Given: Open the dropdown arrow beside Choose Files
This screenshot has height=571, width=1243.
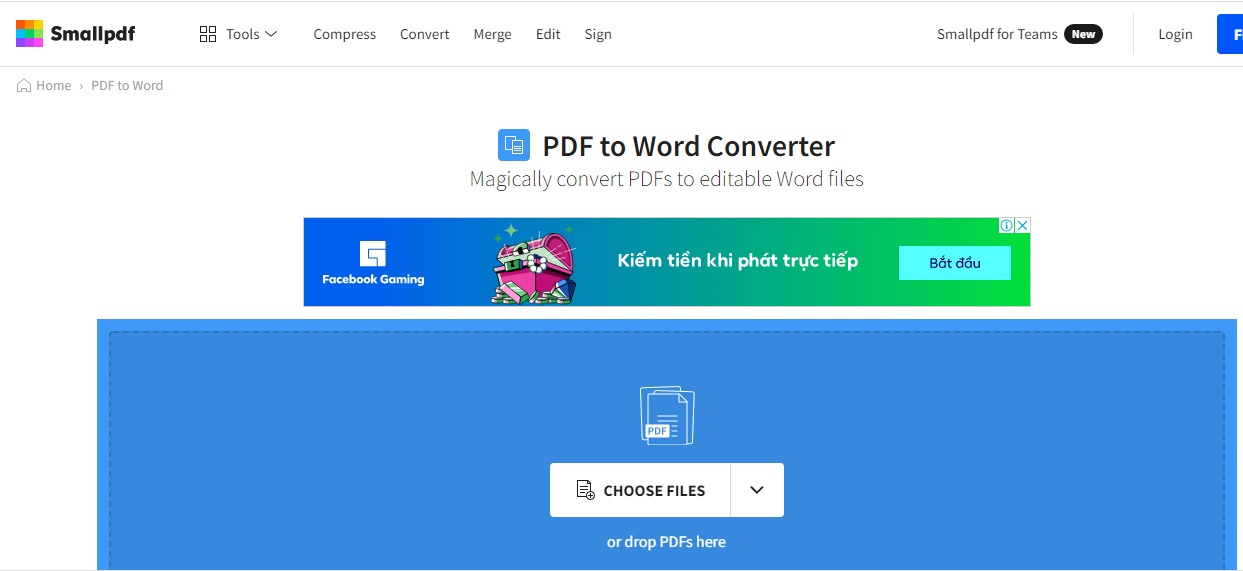Looking at the screenshot, I should [757, 490].
